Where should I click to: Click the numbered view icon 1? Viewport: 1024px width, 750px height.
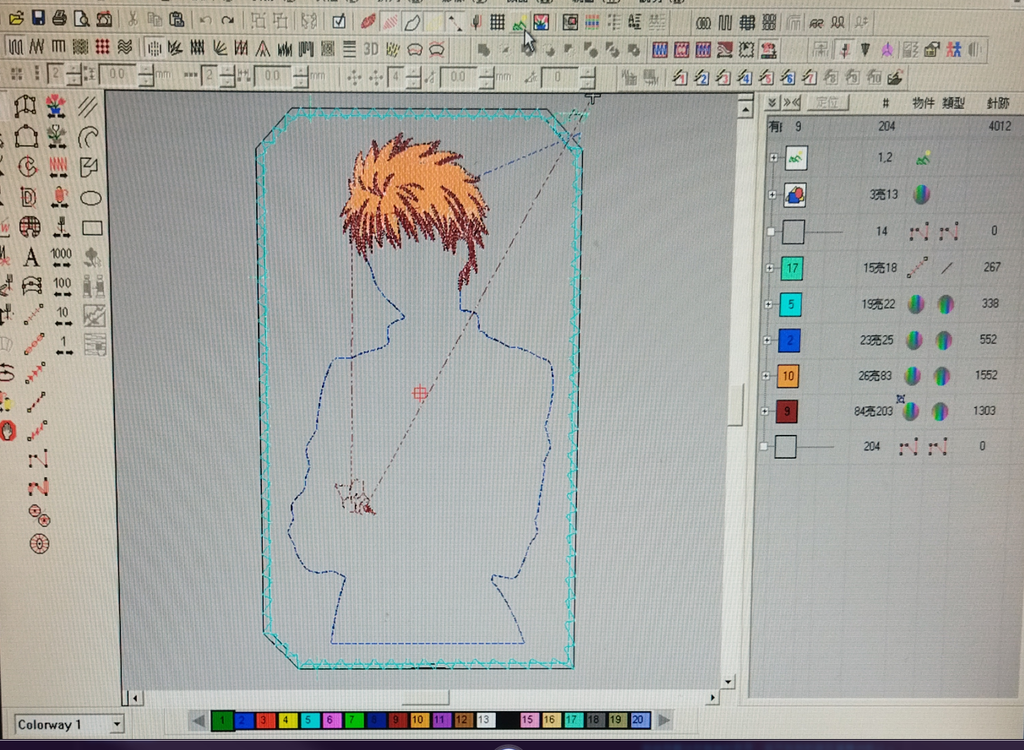click(x=680, y=78)
